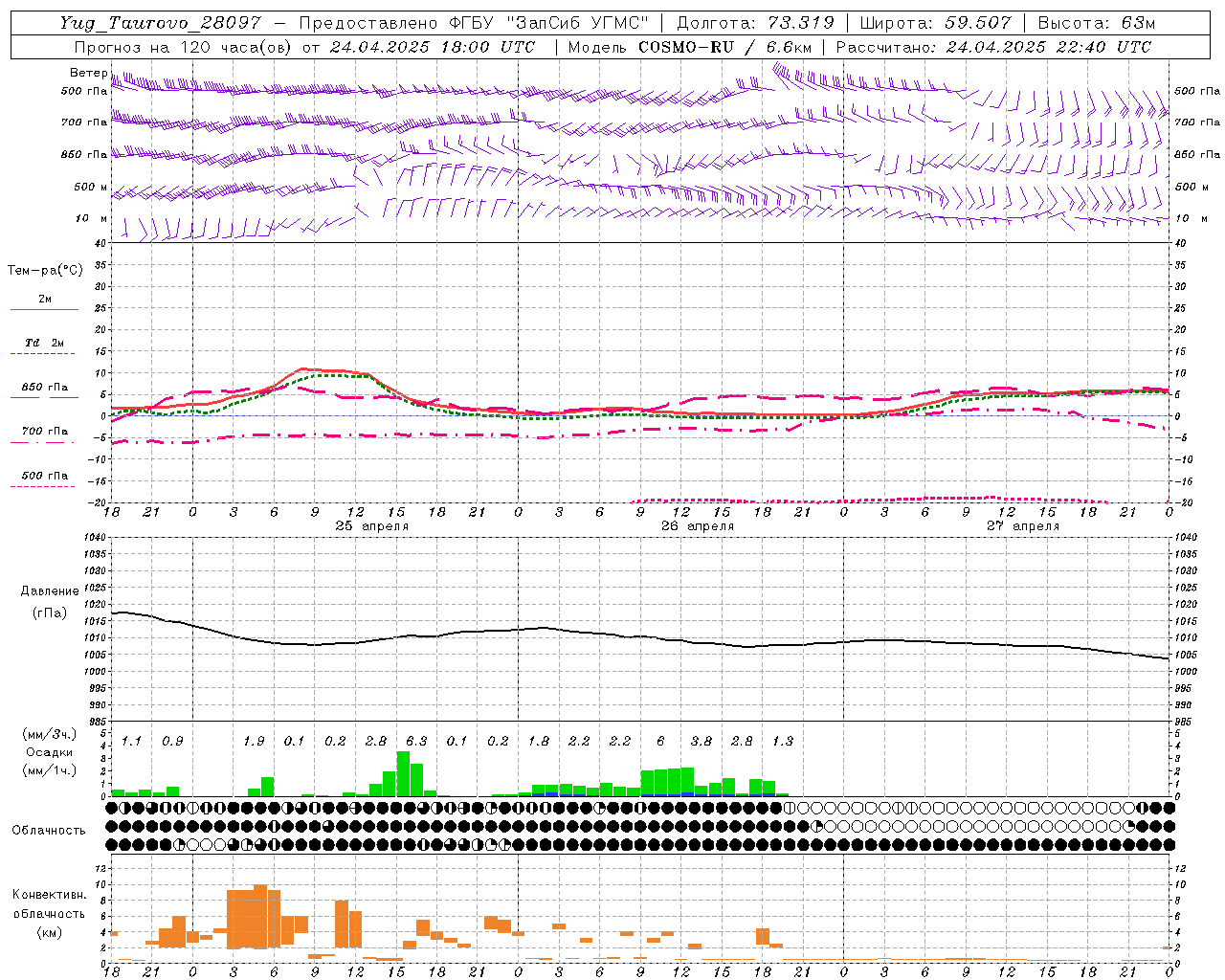Click the 26 апреля date label

(x=697, y=526)
